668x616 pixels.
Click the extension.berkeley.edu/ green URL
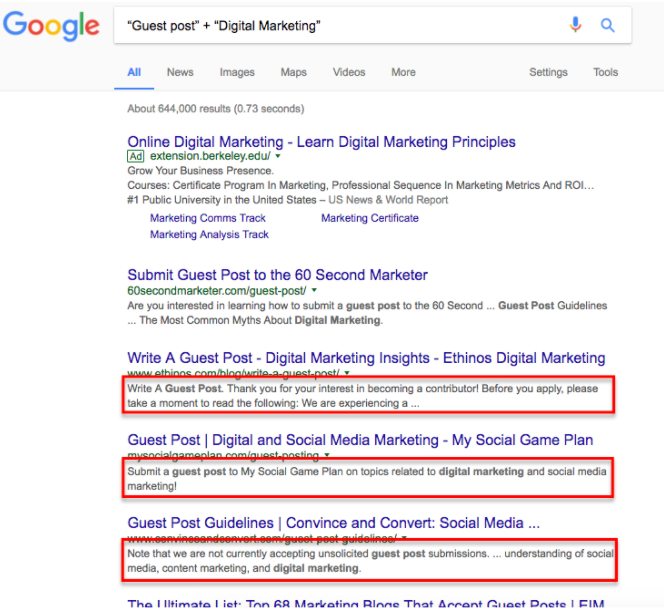coord(210,156)
